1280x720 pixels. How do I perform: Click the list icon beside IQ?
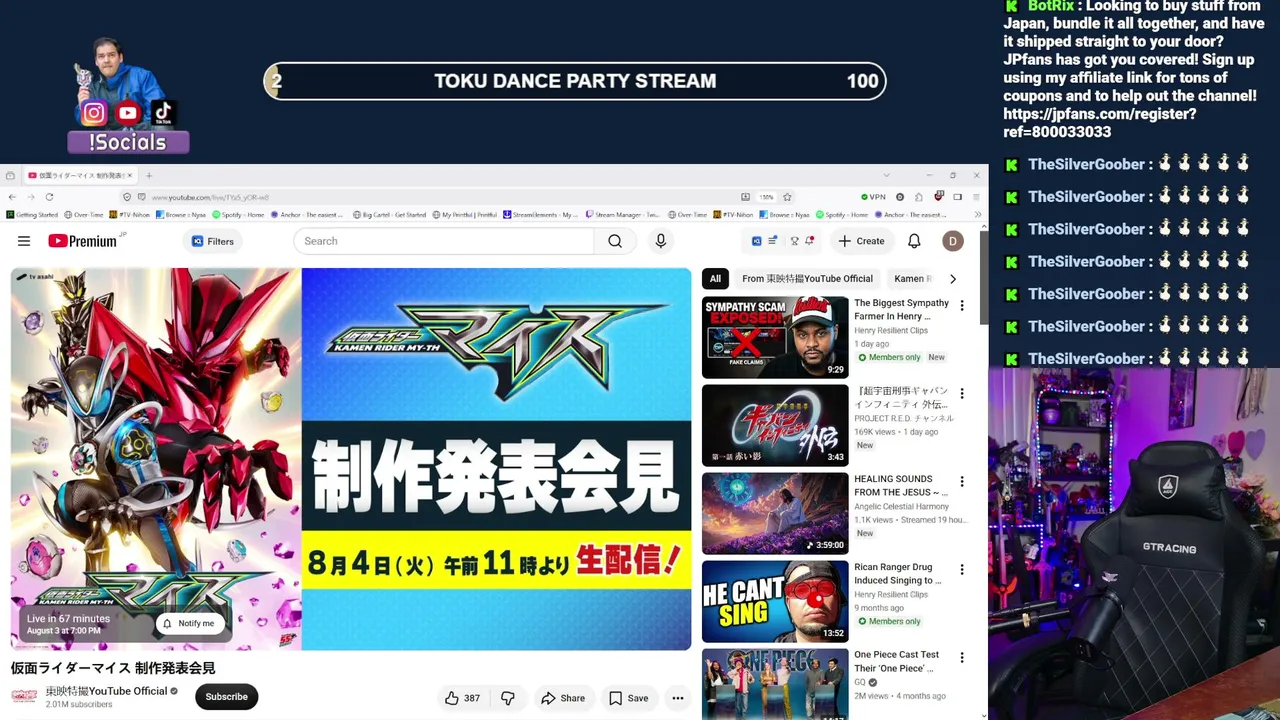[x=772, y=241]
